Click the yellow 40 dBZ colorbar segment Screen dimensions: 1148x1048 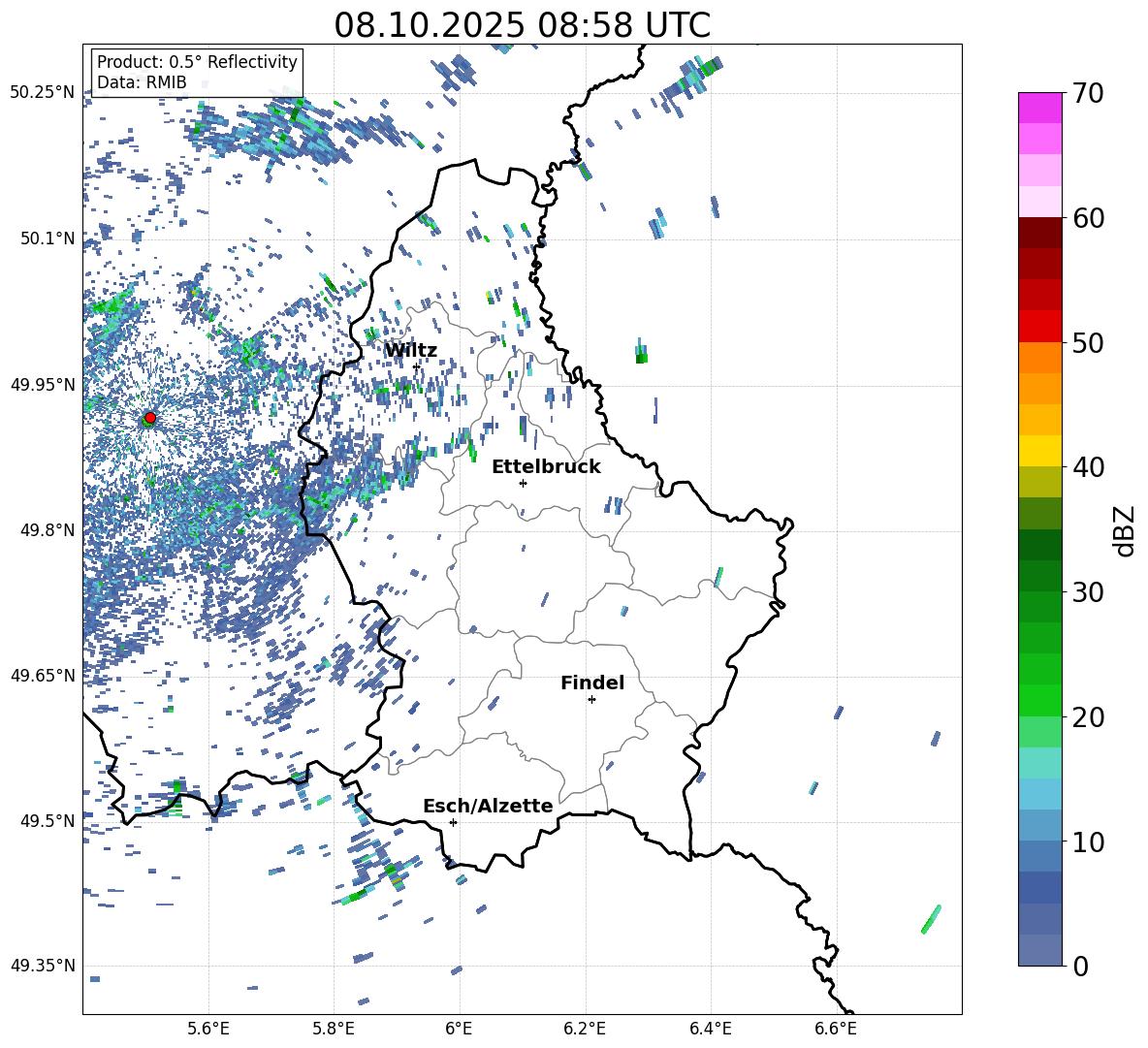1040,451
